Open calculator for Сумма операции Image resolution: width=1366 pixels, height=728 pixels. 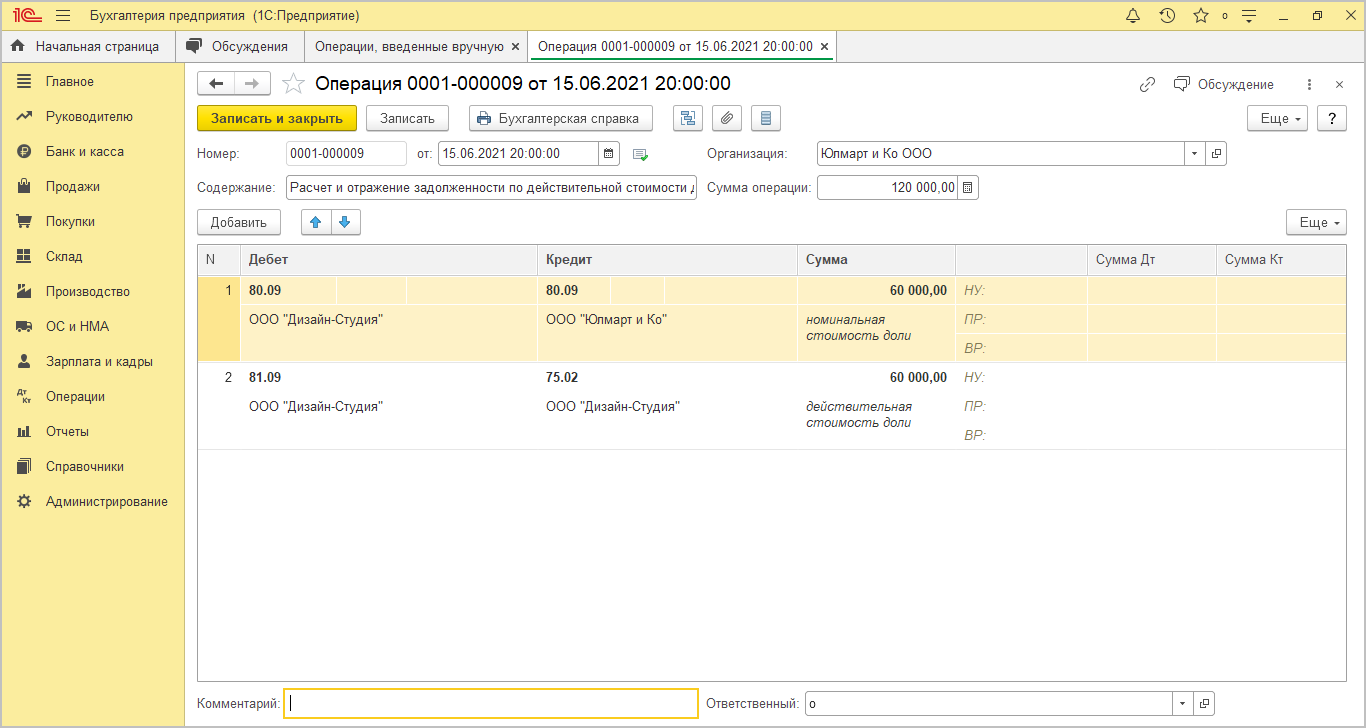tap(968, 188)
